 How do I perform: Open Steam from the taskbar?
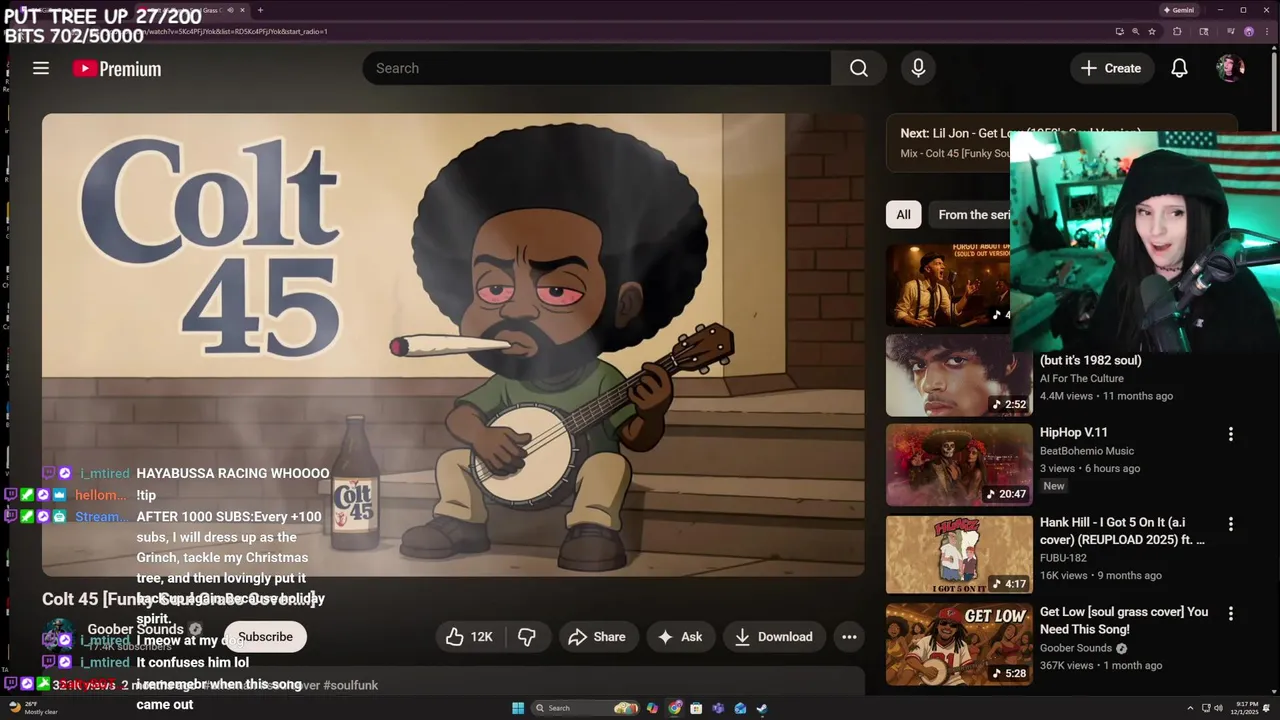(x=762, y=708)
